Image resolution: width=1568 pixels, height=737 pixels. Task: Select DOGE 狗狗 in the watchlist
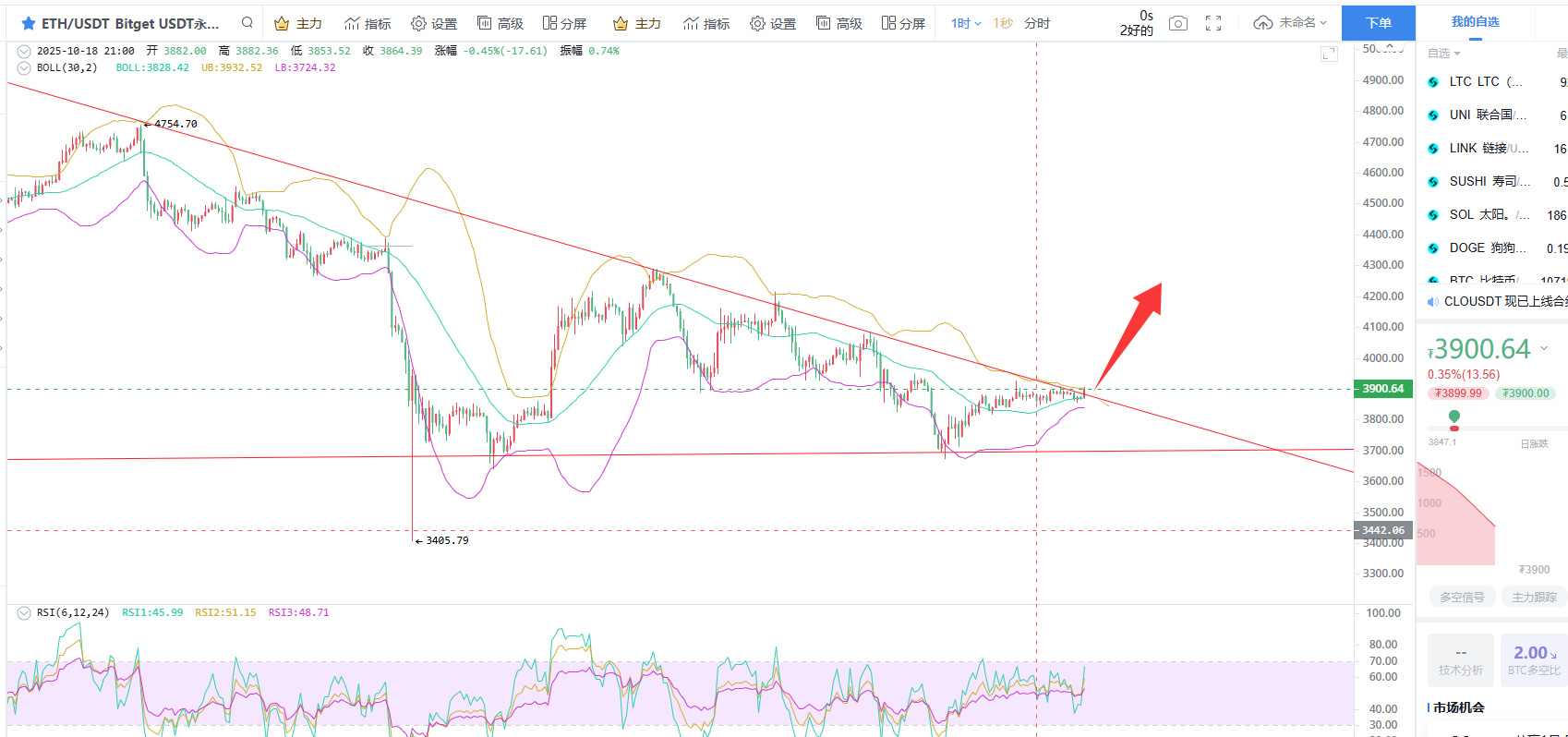click(x=1491, y=248)
